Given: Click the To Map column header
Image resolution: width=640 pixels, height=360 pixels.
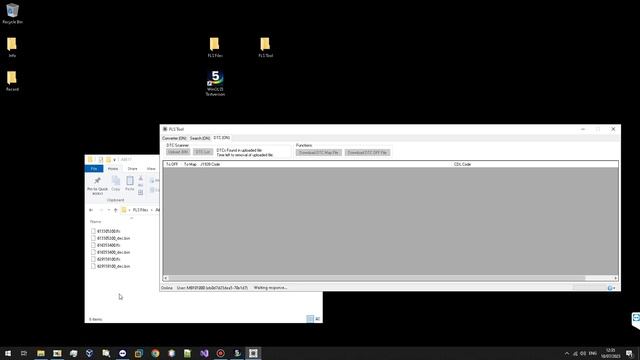Looking at the screenshot, I should pos(190,164).
